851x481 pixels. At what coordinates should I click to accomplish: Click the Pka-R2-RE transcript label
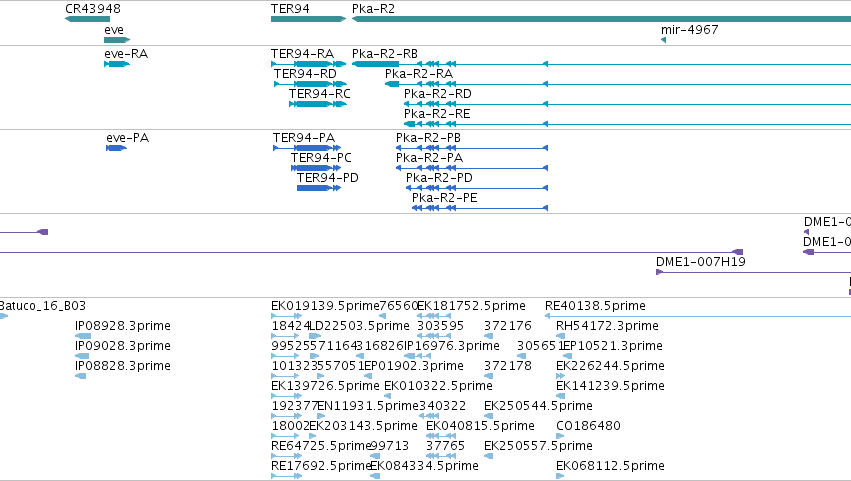pos(437,114)
